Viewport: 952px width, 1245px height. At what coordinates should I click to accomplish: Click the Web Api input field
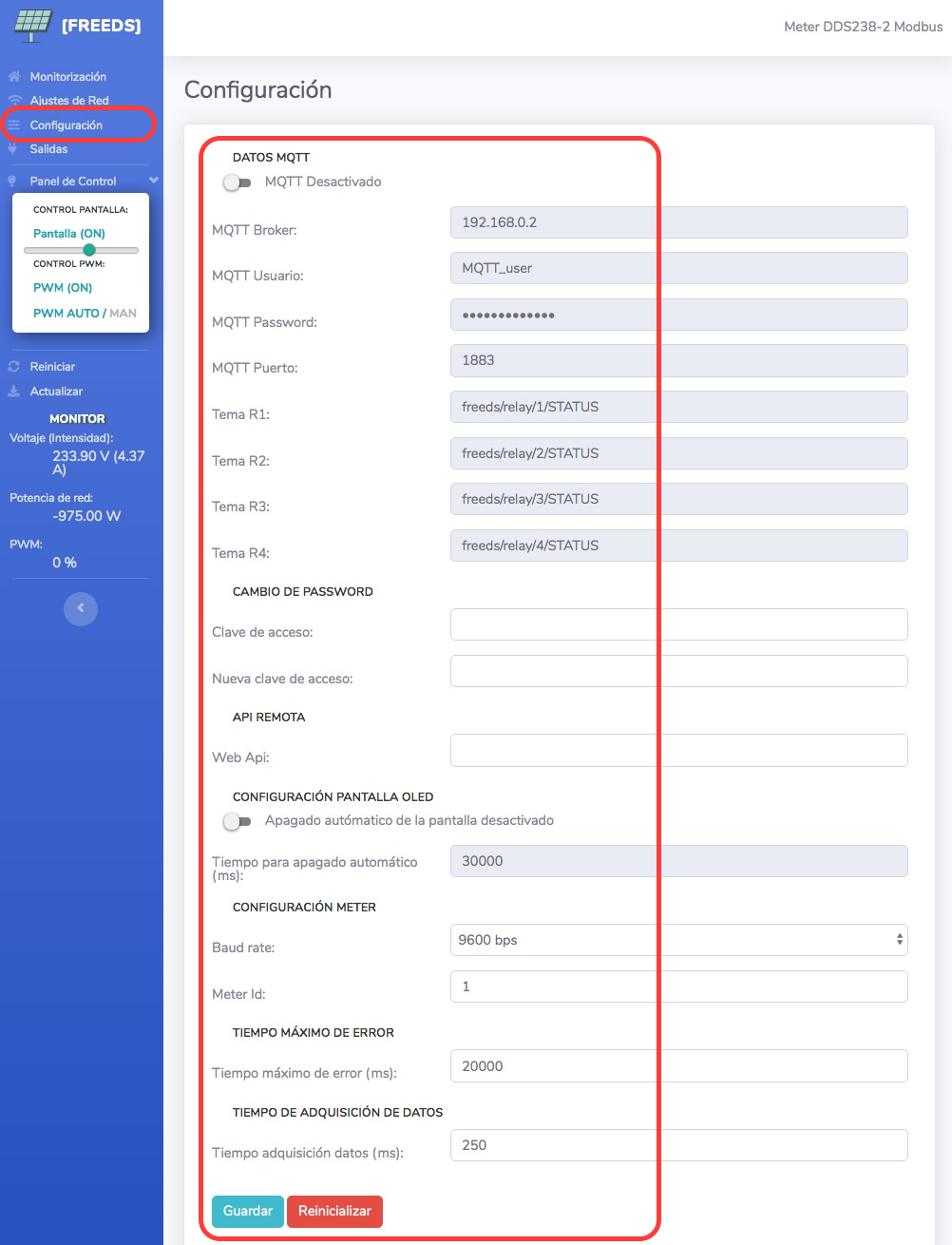pyautogui.click(x=678, y=750)
